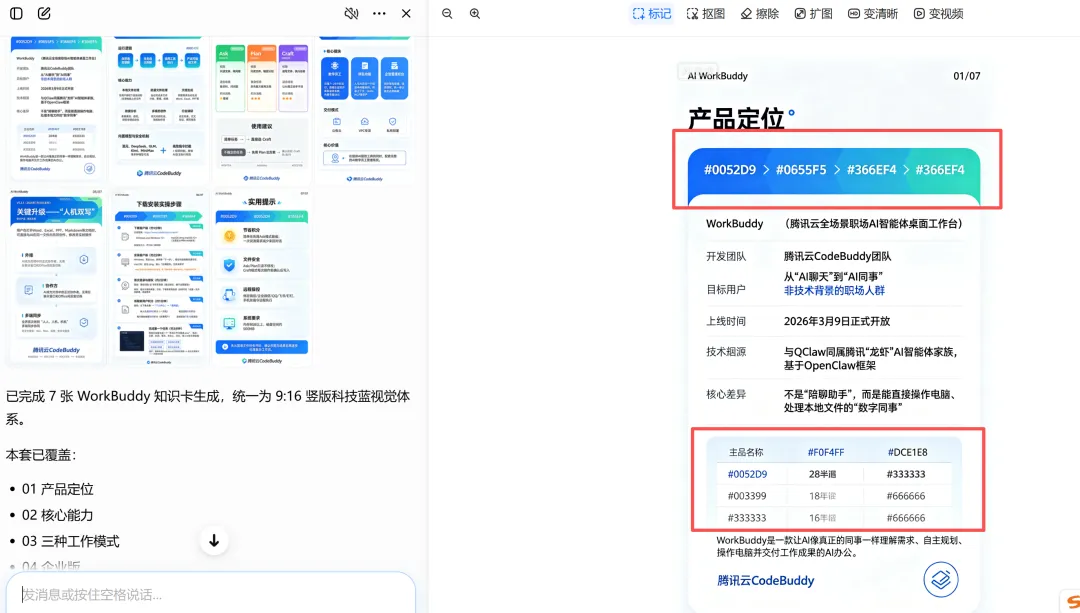1080x613 pixels.
Task: Click the table header #DCE1E8
Action: click(x=907, y=453)
